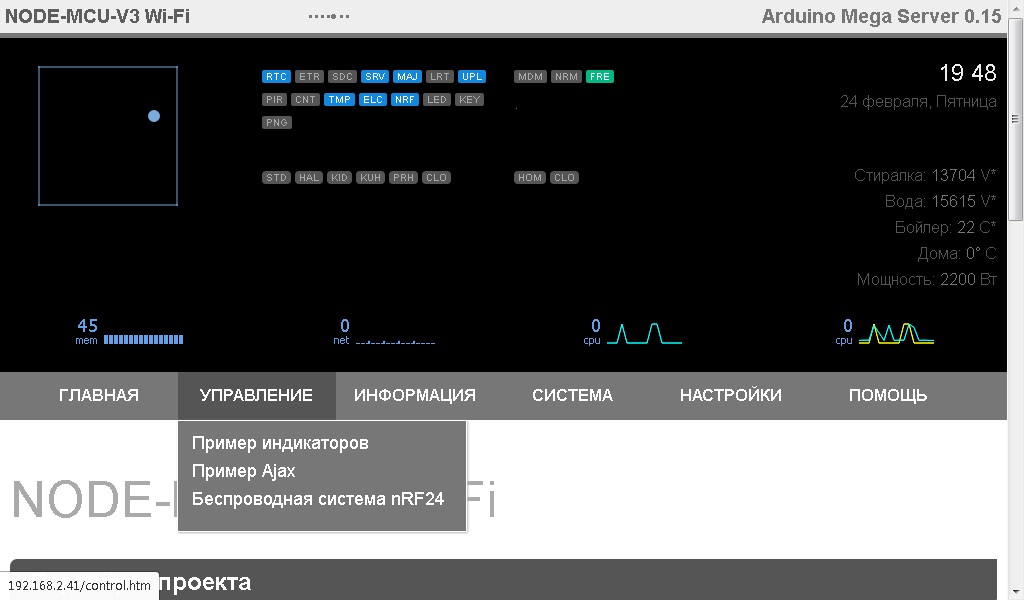Click the LRT status badge
The width and height of the screenshot is (1024, 600).
coord(440,76)
